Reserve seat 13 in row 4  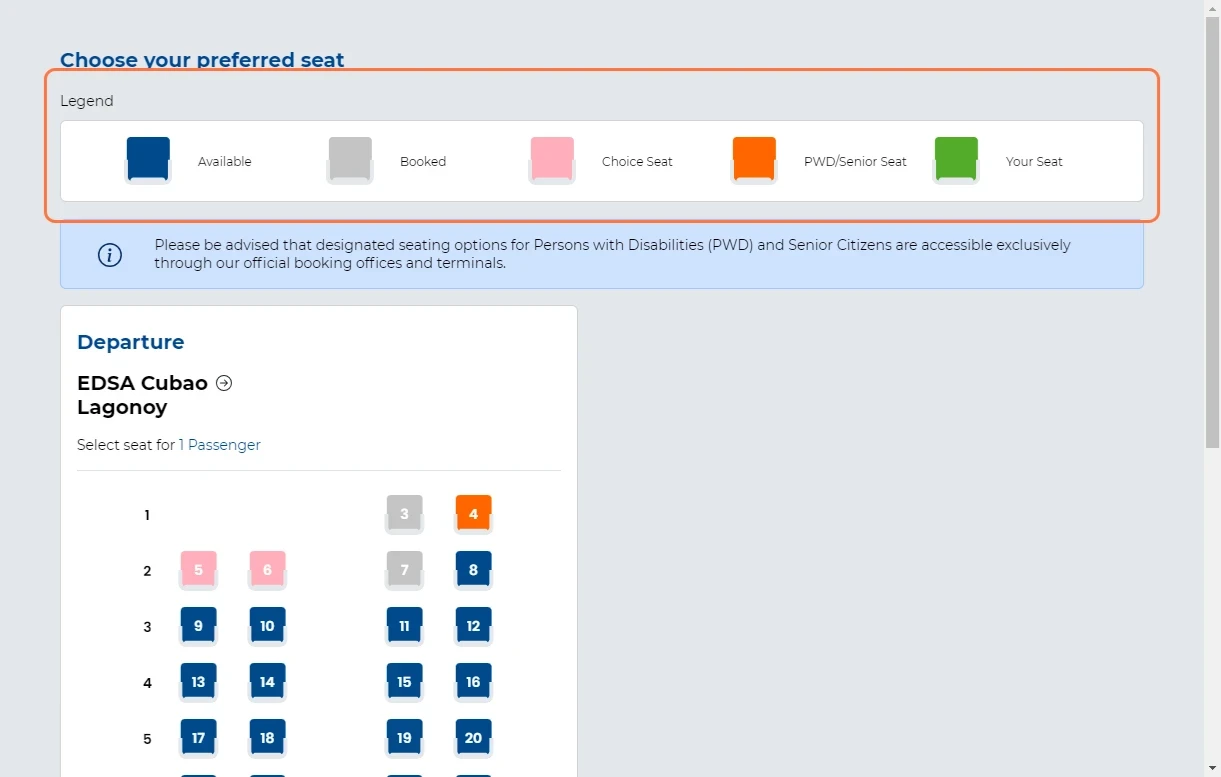click(x=198, y=682)
